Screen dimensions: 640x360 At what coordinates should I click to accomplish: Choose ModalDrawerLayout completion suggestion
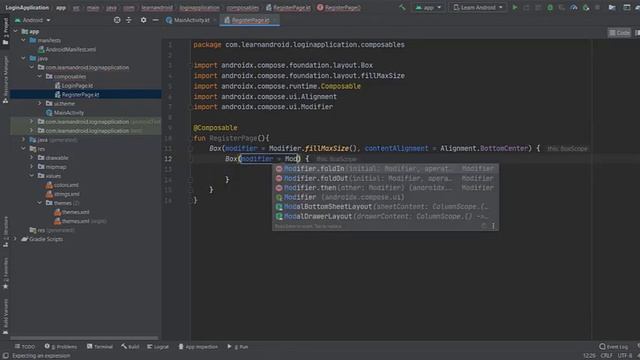[x=385, y=216]
